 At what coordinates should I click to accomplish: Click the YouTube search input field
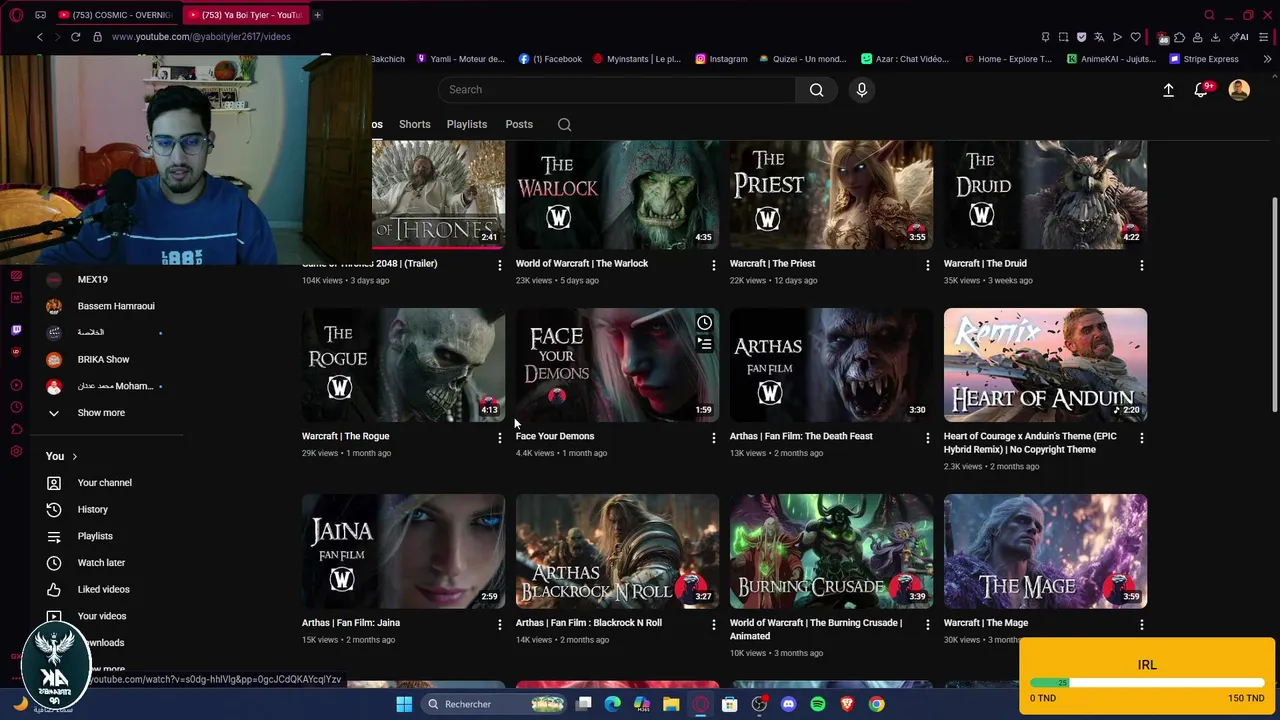coord(617,90)
